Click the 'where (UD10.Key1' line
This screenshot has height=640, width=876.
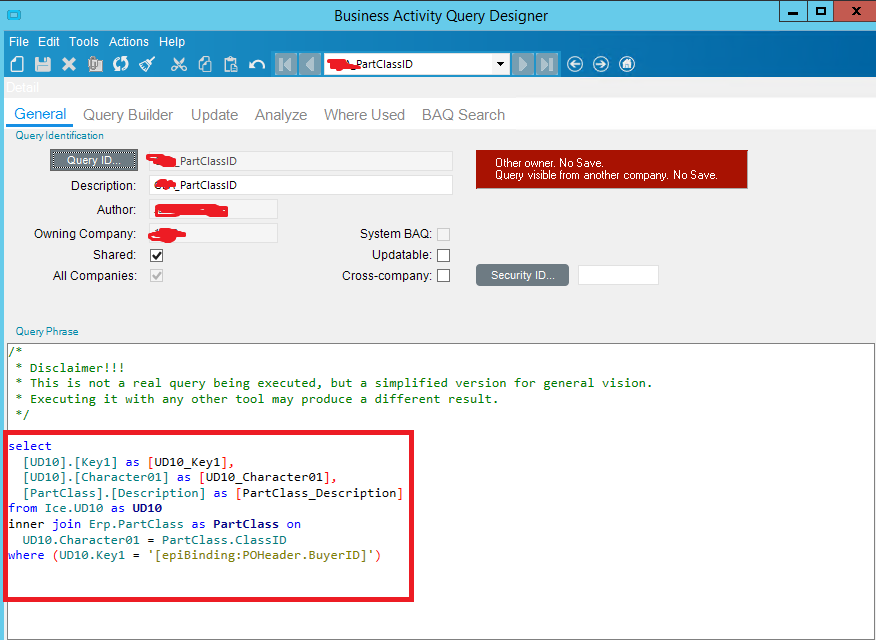(194, 555)
